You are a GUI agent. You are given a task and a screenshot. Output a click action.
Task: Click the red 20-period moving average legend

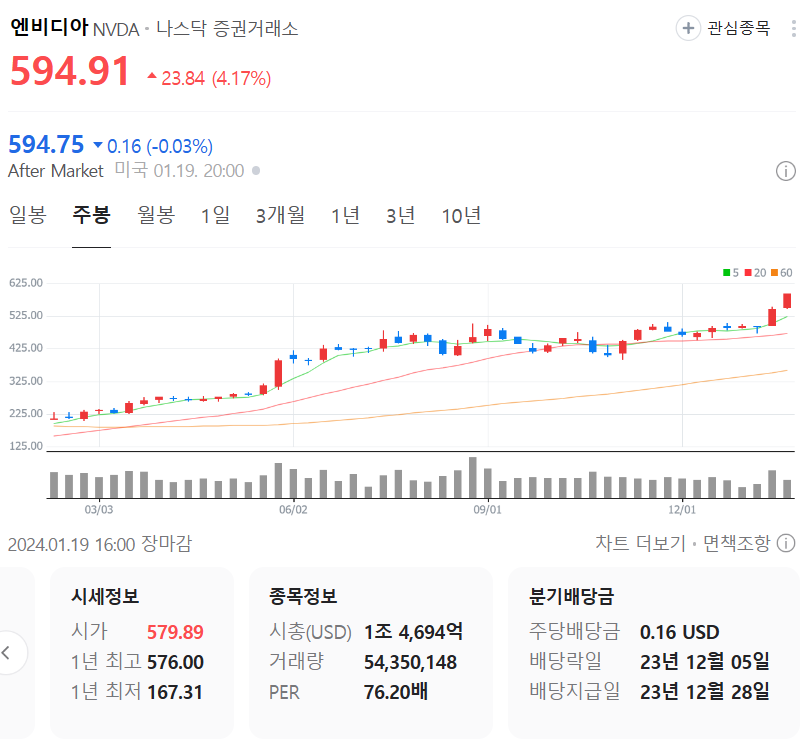[x=755, y=272]
